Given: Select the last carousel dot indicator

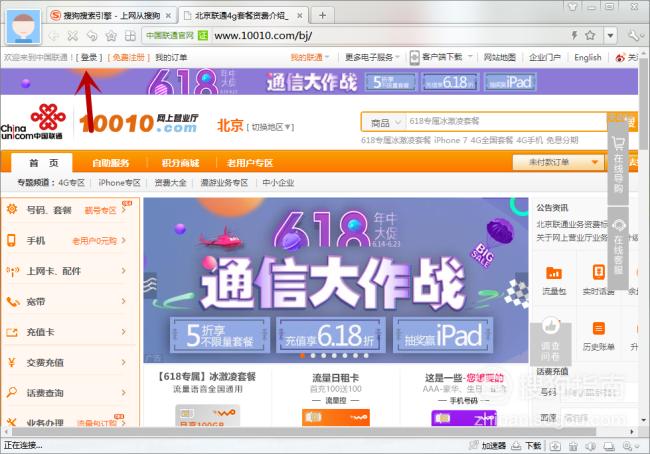Looking at the screenshot, I should tap(366, 355).
